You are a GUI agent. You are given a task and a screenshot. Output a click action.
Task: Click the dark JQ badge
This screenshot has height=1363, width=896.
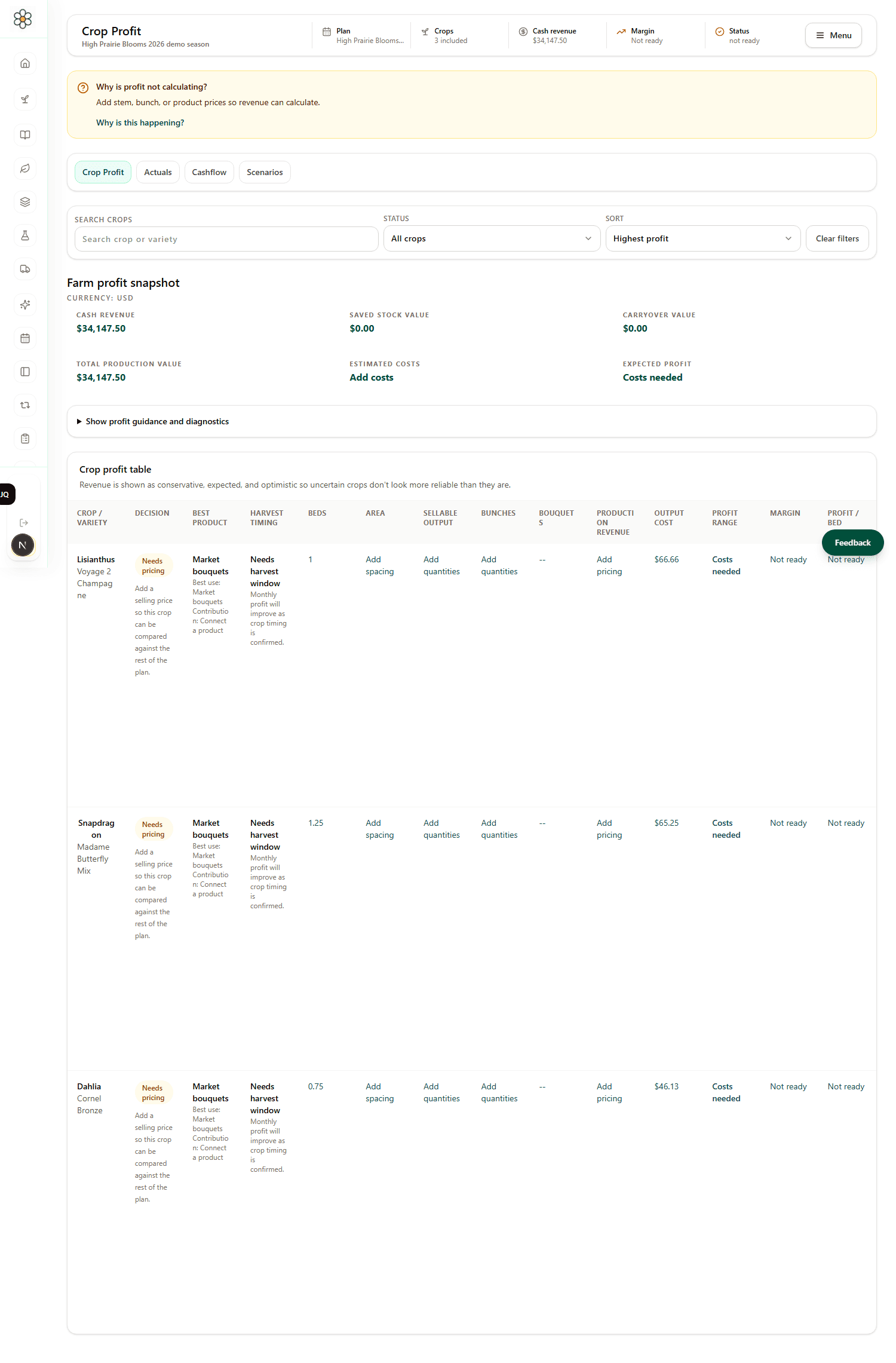[x=7, y=494]
